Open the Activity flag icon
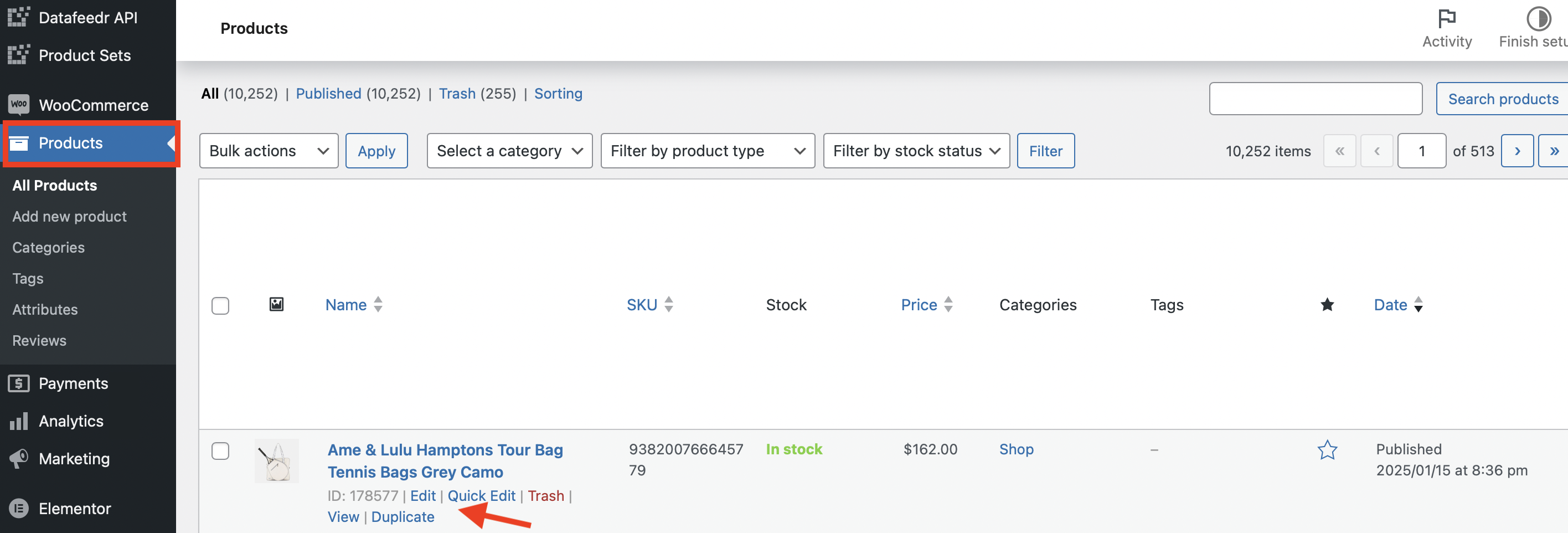 [1446, 18]
